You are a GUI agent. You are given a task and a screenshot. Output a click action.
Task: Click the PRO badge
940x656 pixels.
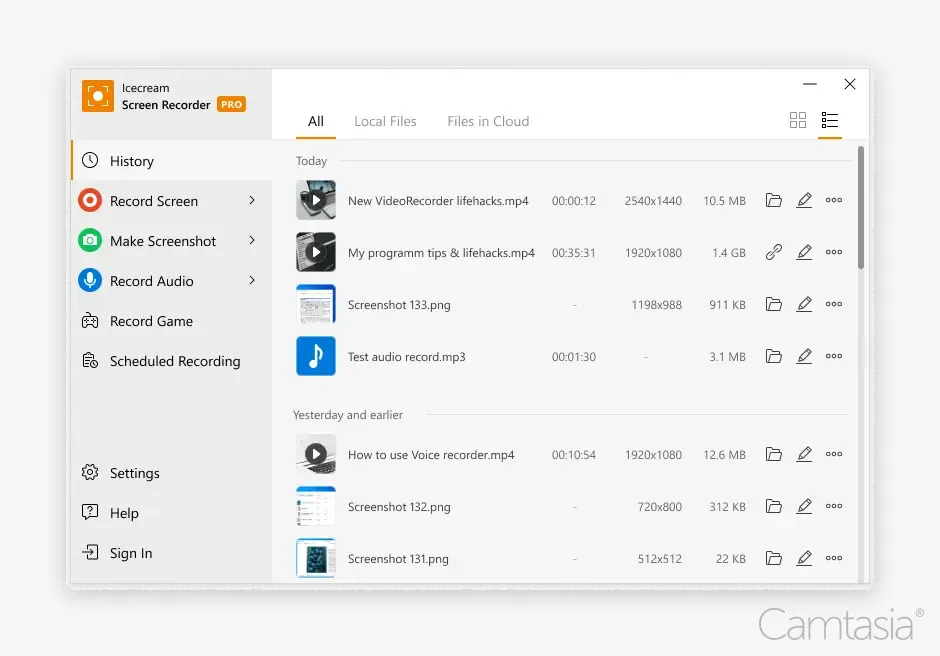pos(231,104)
